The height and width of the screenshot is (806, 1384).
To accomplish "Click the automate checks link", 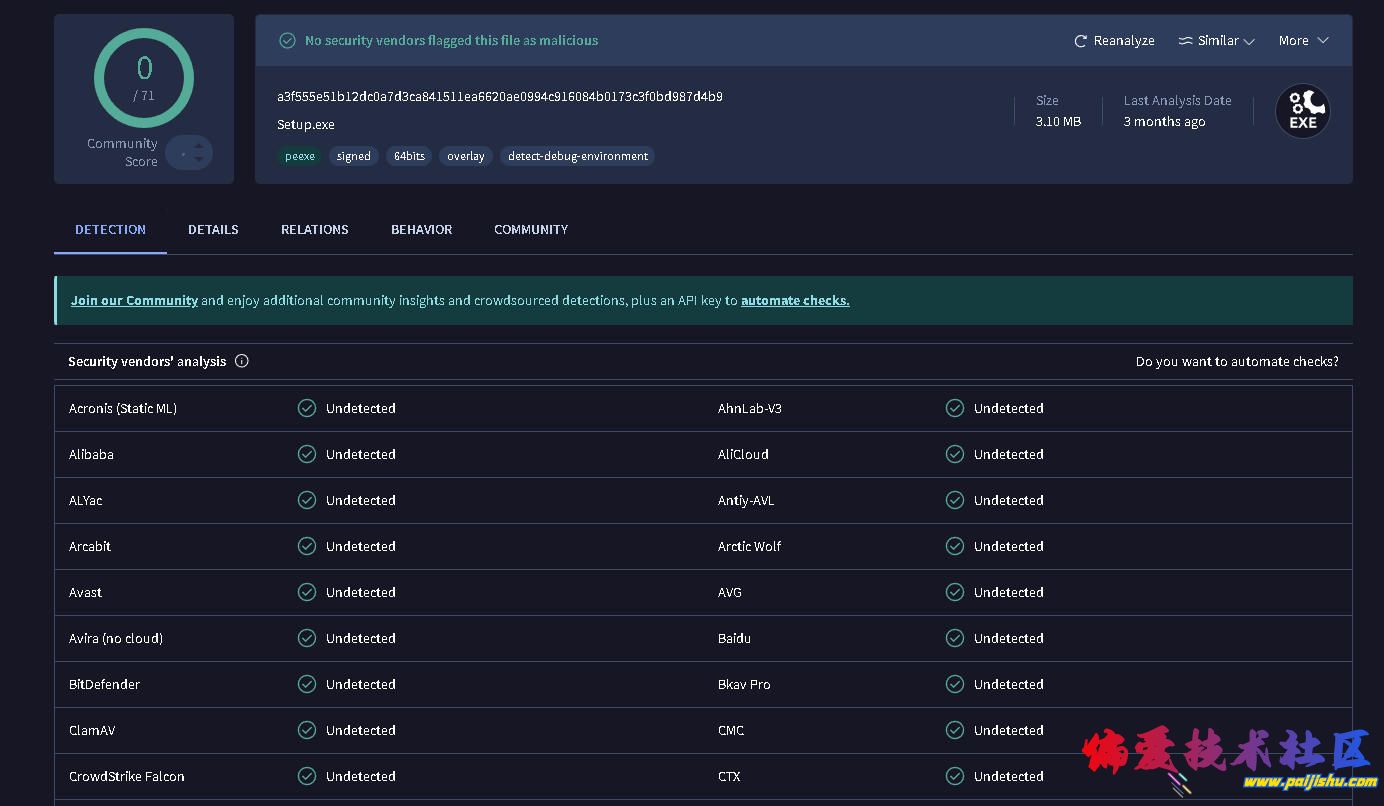I will (x=795, y=300).
